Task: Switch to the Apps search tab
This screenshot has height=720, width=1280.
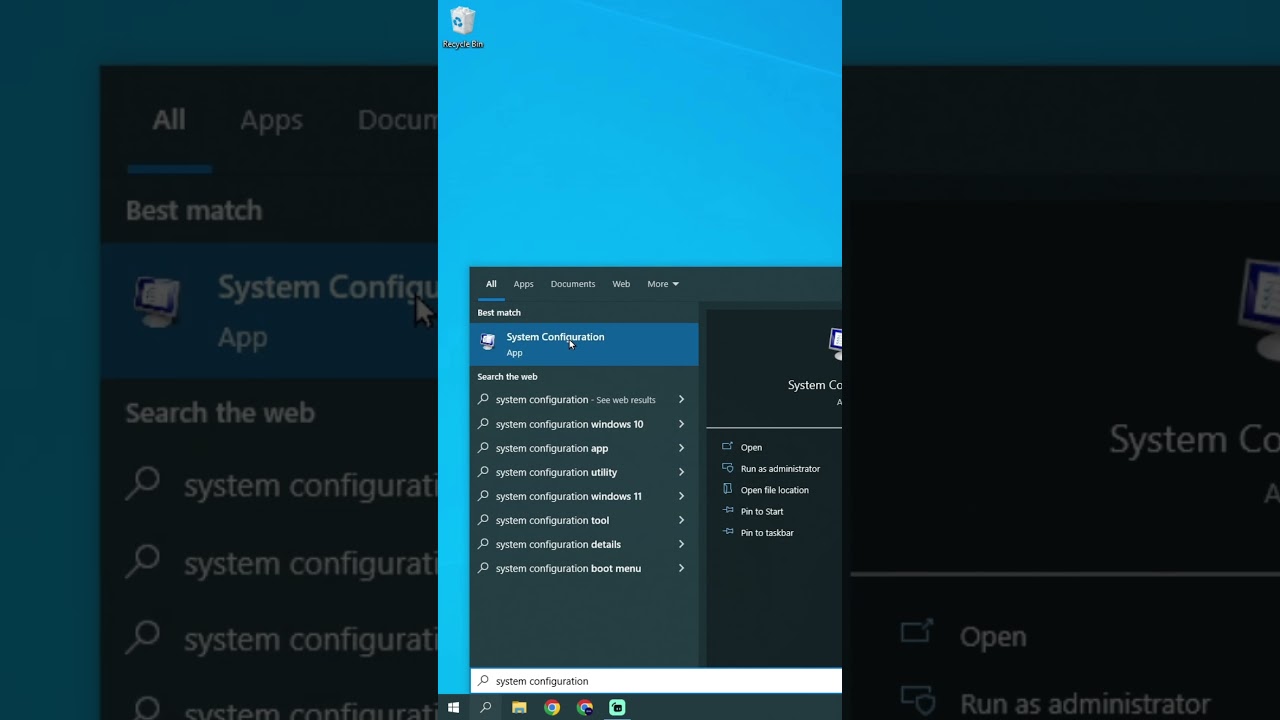Action: (523, 284)
